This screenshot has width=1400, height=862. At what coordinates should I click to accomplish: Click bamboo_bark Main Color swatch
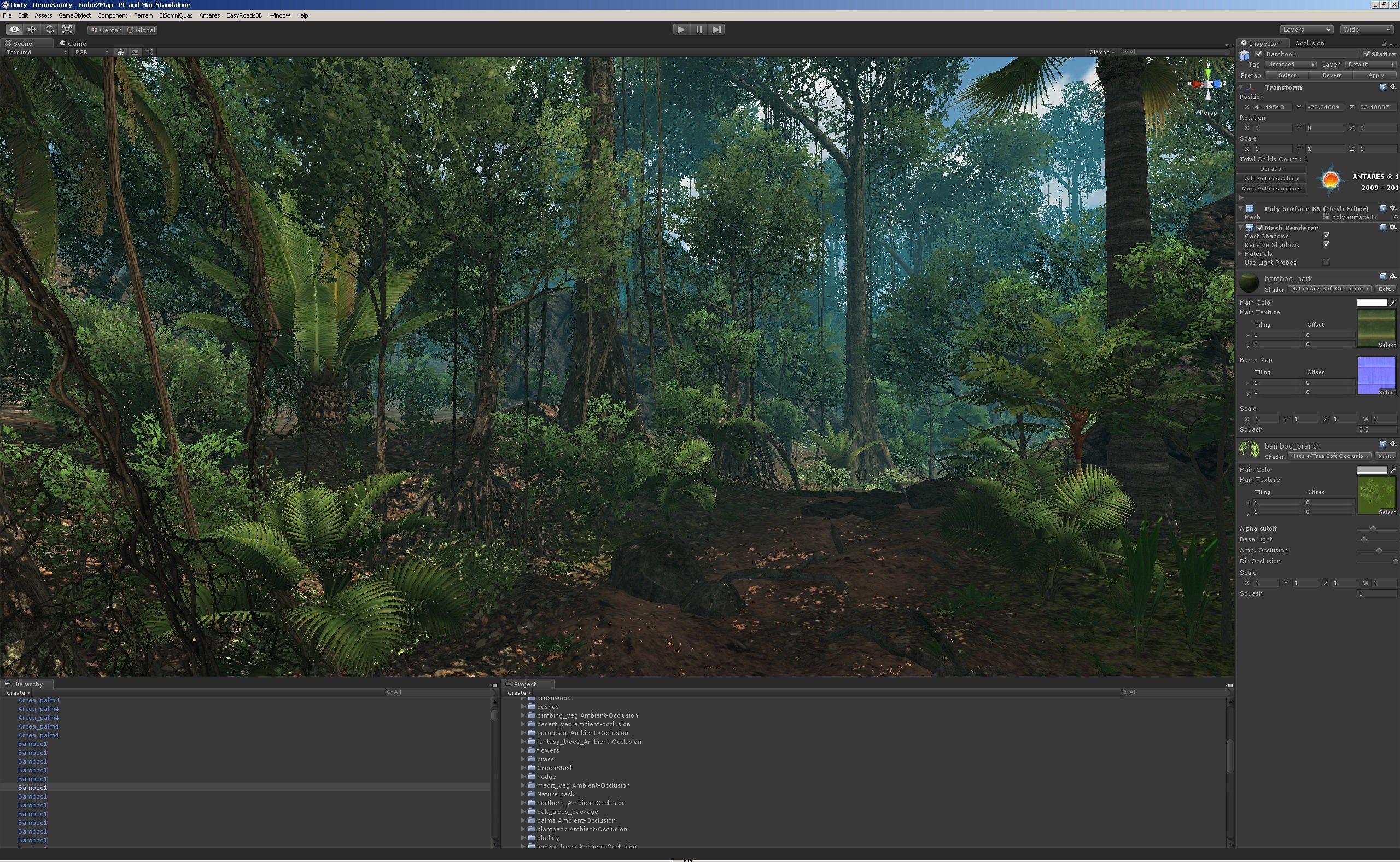(x=1372, y=302)
